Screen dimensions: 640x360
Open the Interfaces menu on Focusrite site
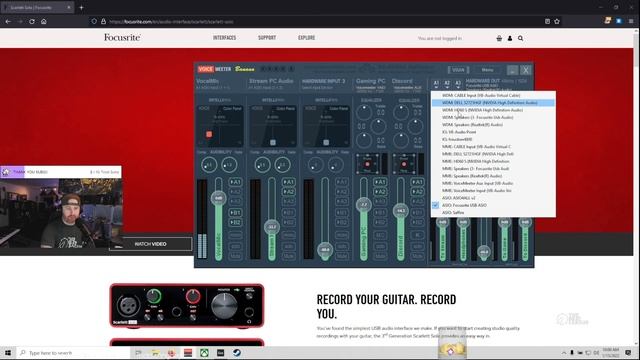pyautogui.click(x=224, y=38)
